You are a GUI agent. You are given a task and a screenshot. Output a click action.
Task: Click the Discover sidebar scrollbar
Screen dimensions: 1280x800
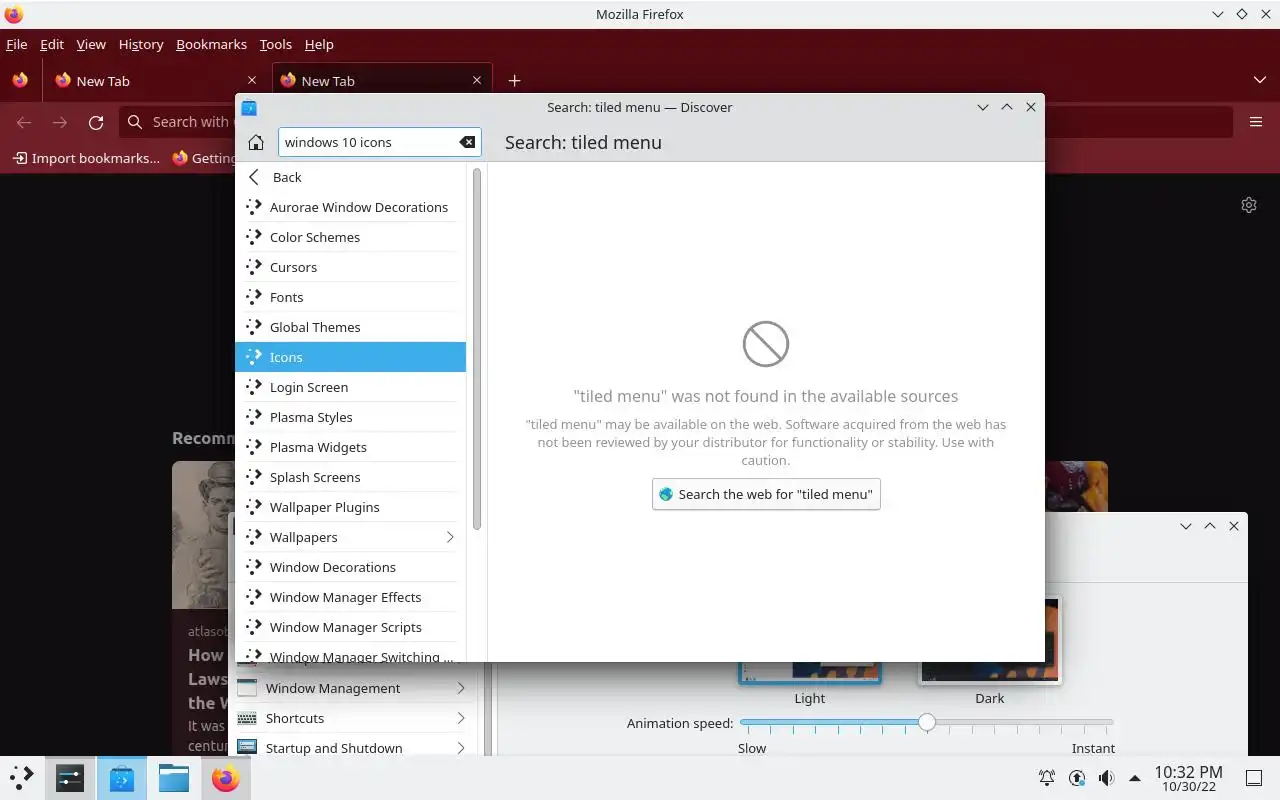coord(477,349)
